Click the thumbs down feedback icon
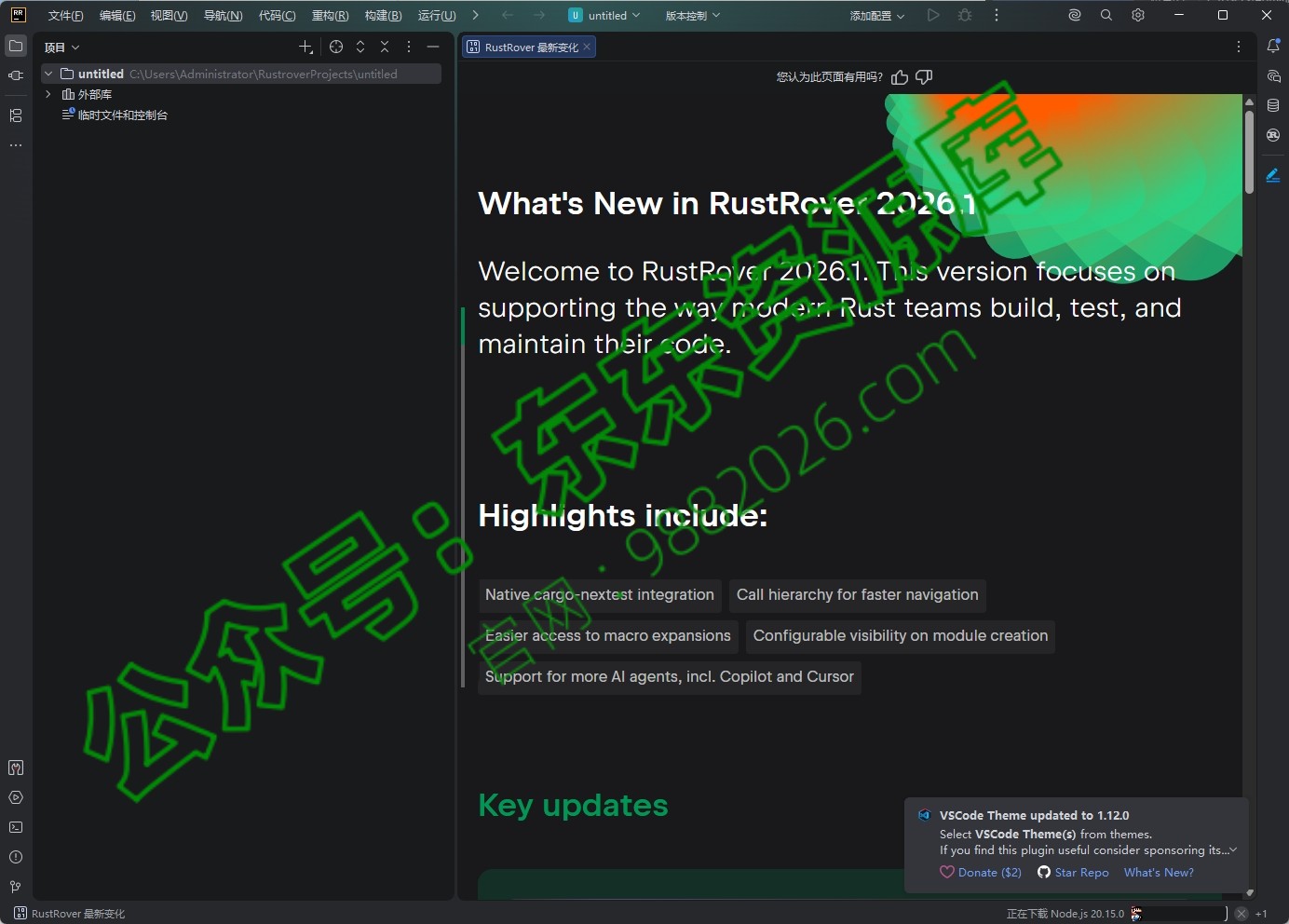This screenshot has height=924, width=1289. click(924, 77)
